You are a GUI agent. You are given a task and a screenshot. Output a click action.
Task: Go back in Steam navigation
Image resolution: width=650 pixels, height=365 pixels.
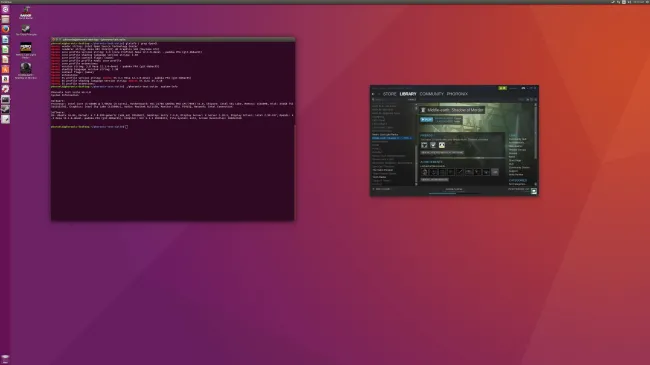(x=373, y=94)
